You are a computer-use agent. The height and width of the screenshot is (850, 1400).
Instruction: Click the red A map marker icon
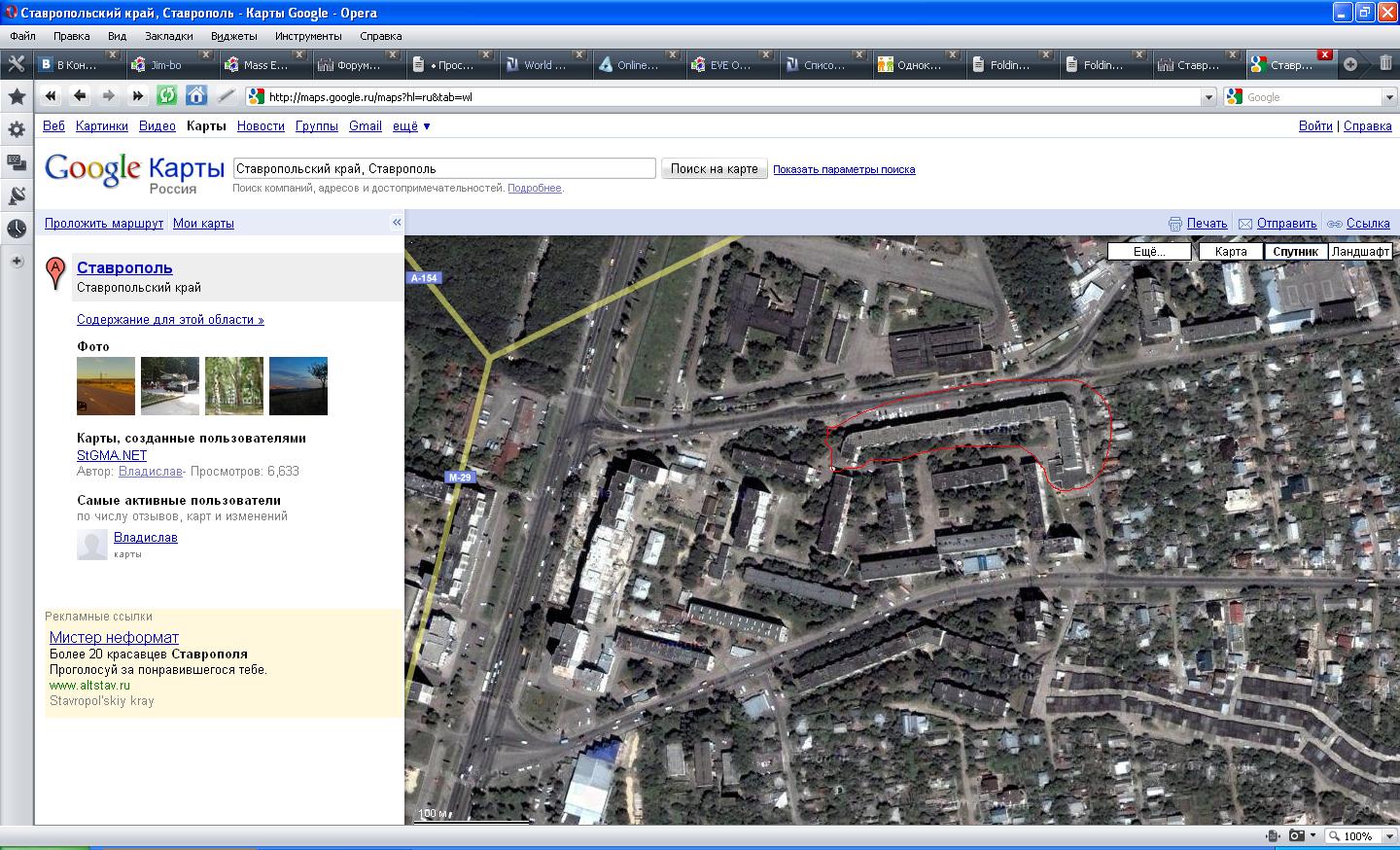point(56,274)
